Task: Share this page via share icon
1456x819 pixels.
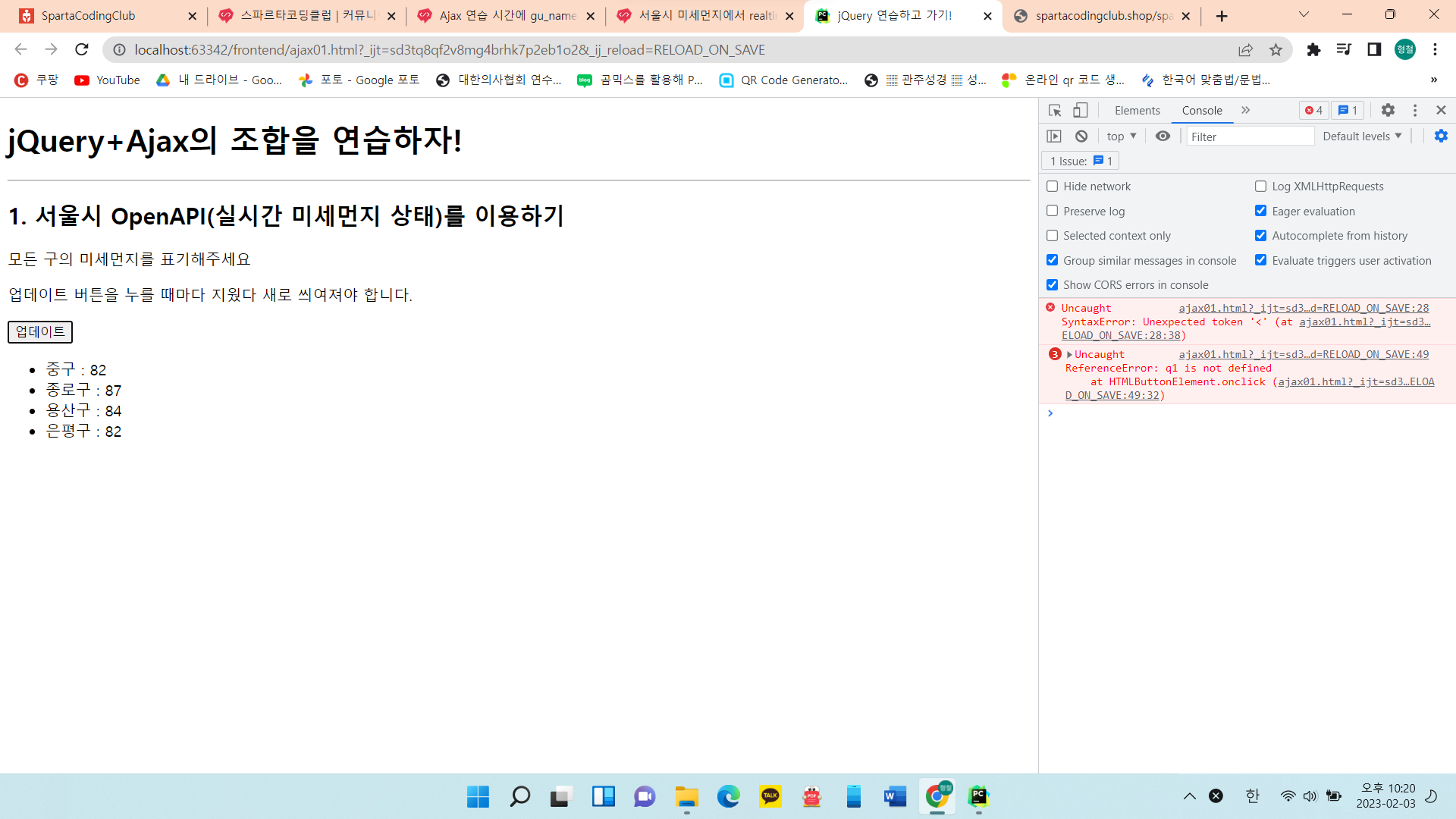Action: click(x=1245, y=50)
